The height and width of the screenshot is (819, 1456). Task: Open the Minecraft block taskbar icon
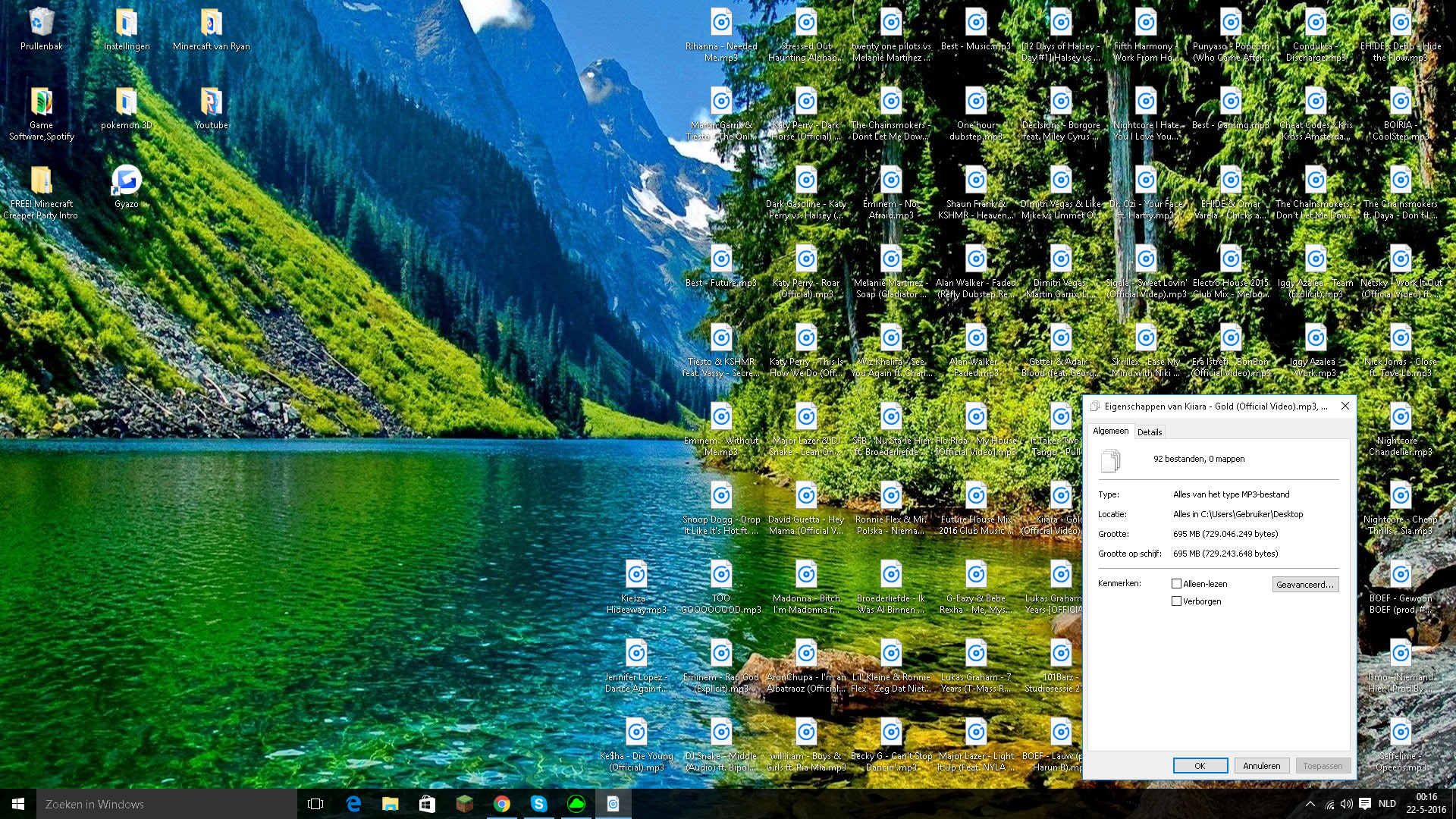[x=465, y=804]
